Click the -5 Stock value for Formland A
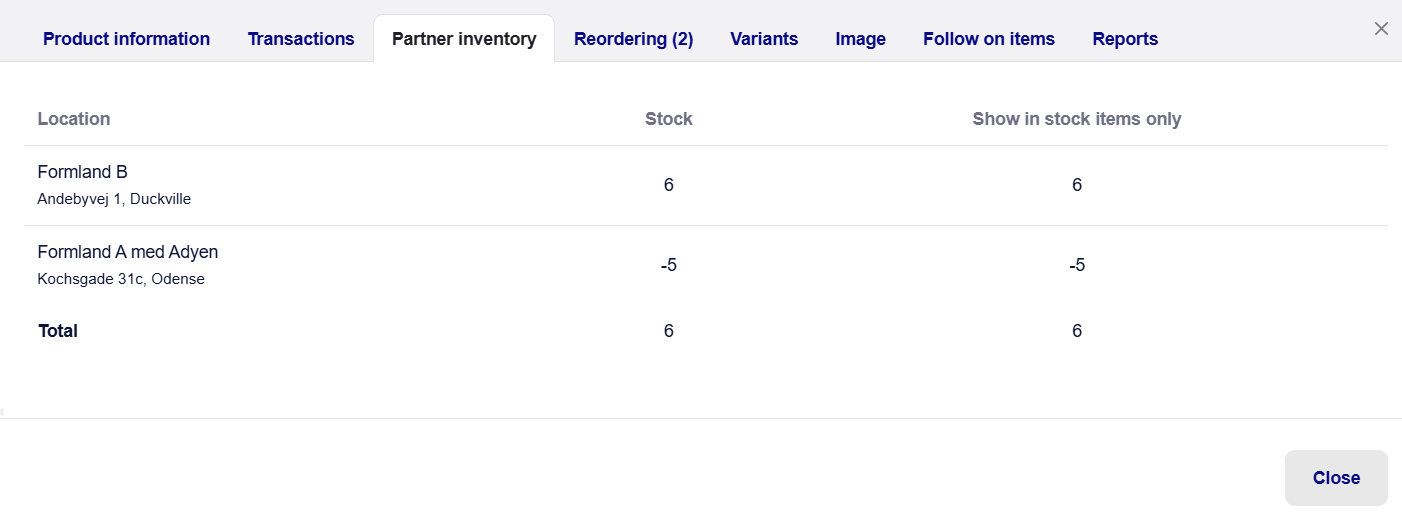 668,265
